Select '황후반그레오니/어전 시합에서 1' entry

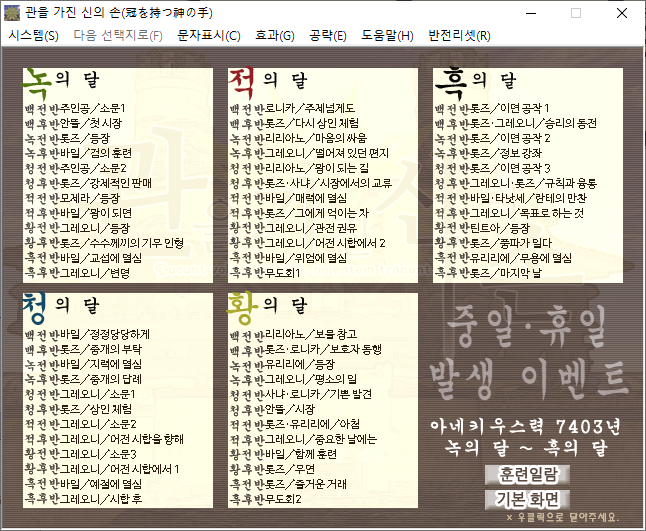pyautogui.click(x=102, y=469)
